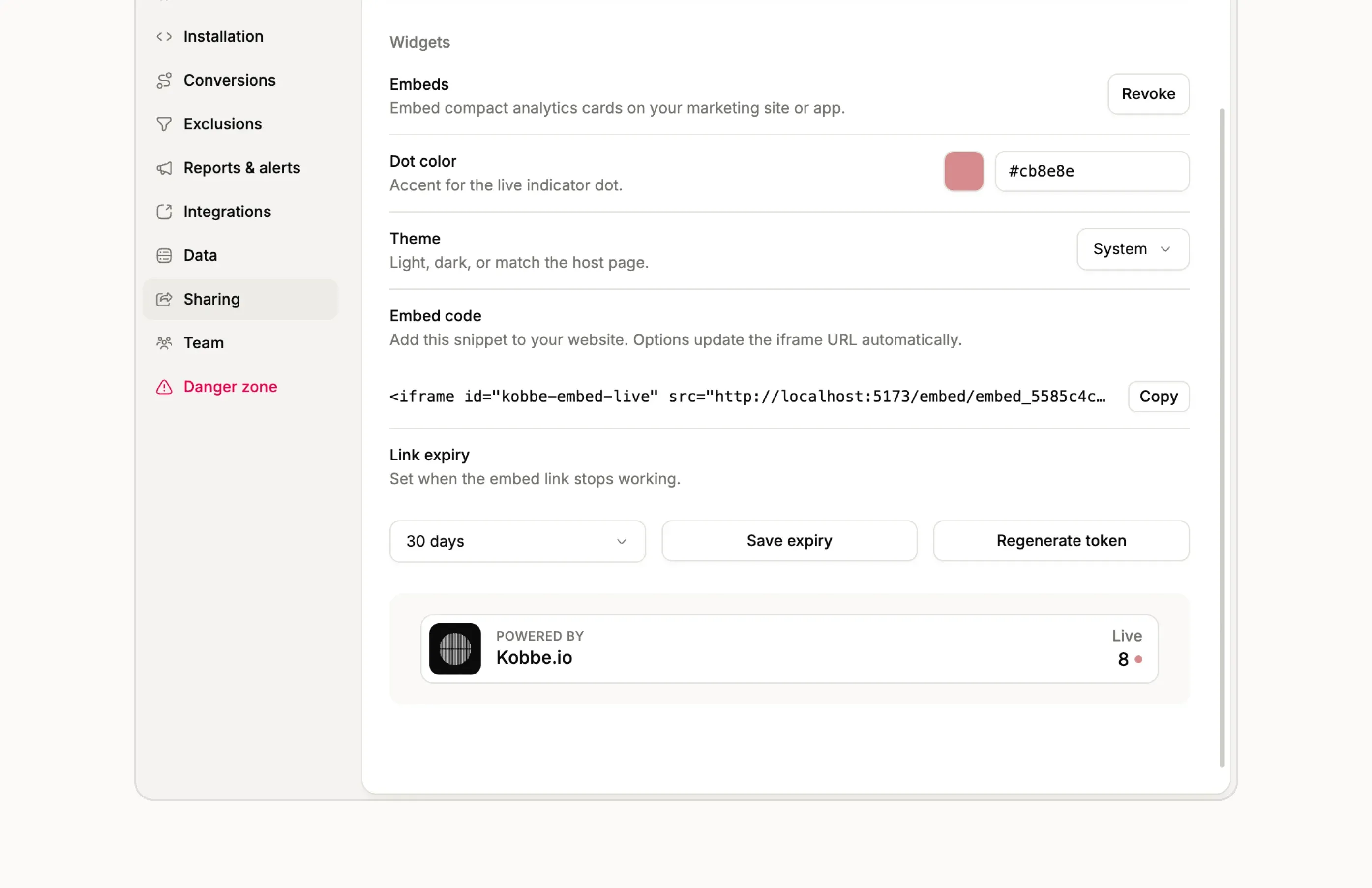This screenshot has width=1372, height=888.
Task: Open the Team settings page
Action: [x=239, y=343]
